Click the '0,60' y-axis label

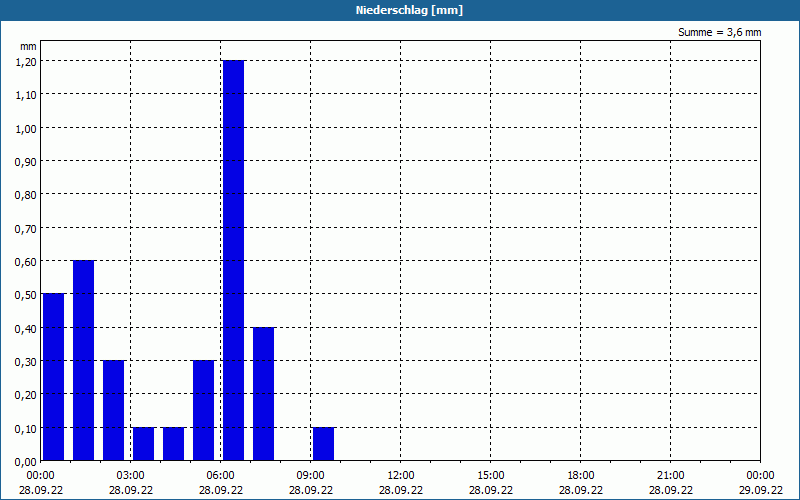(x=26, y=262)
